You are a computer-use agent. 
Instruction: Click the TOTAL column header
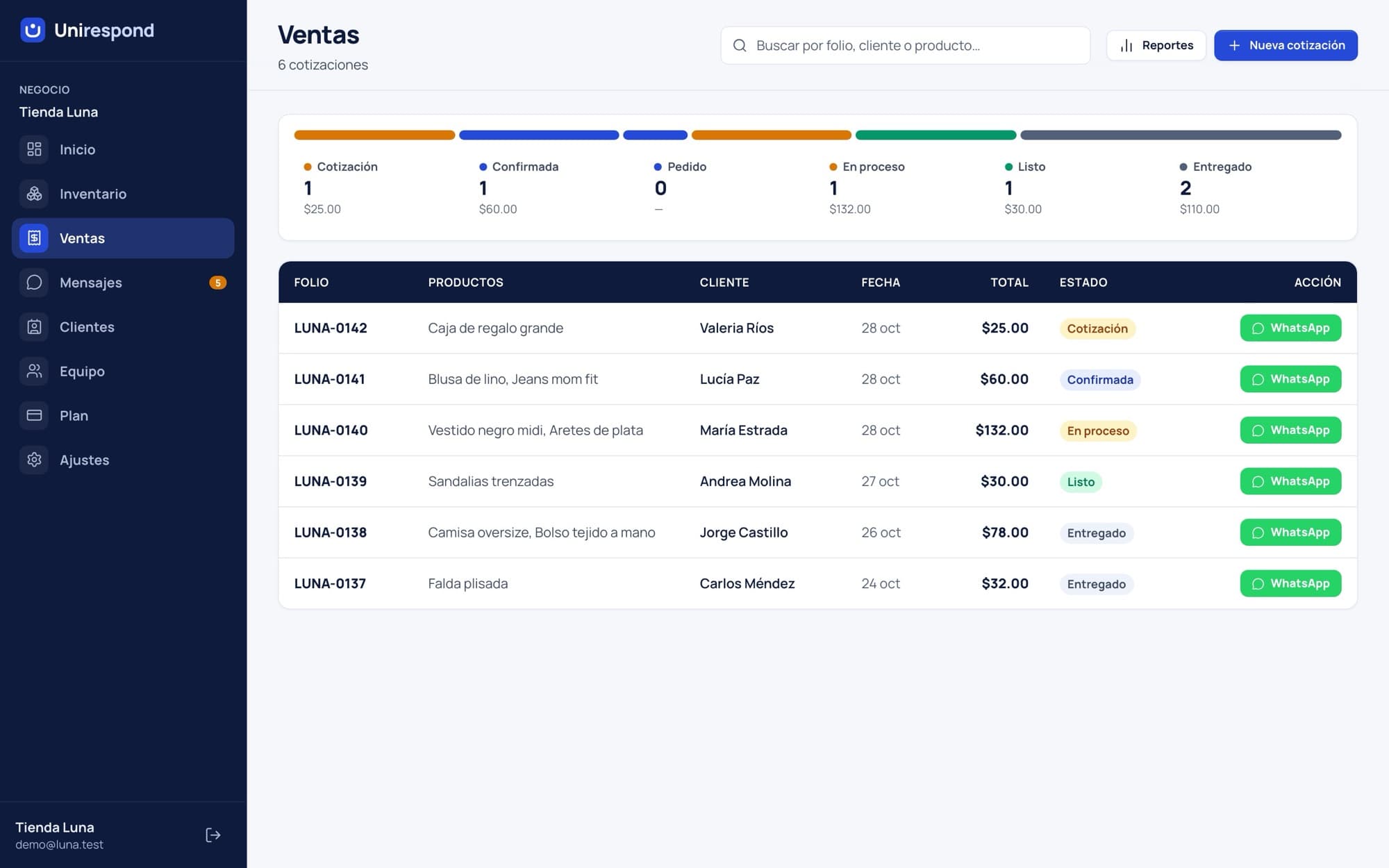1009,283
